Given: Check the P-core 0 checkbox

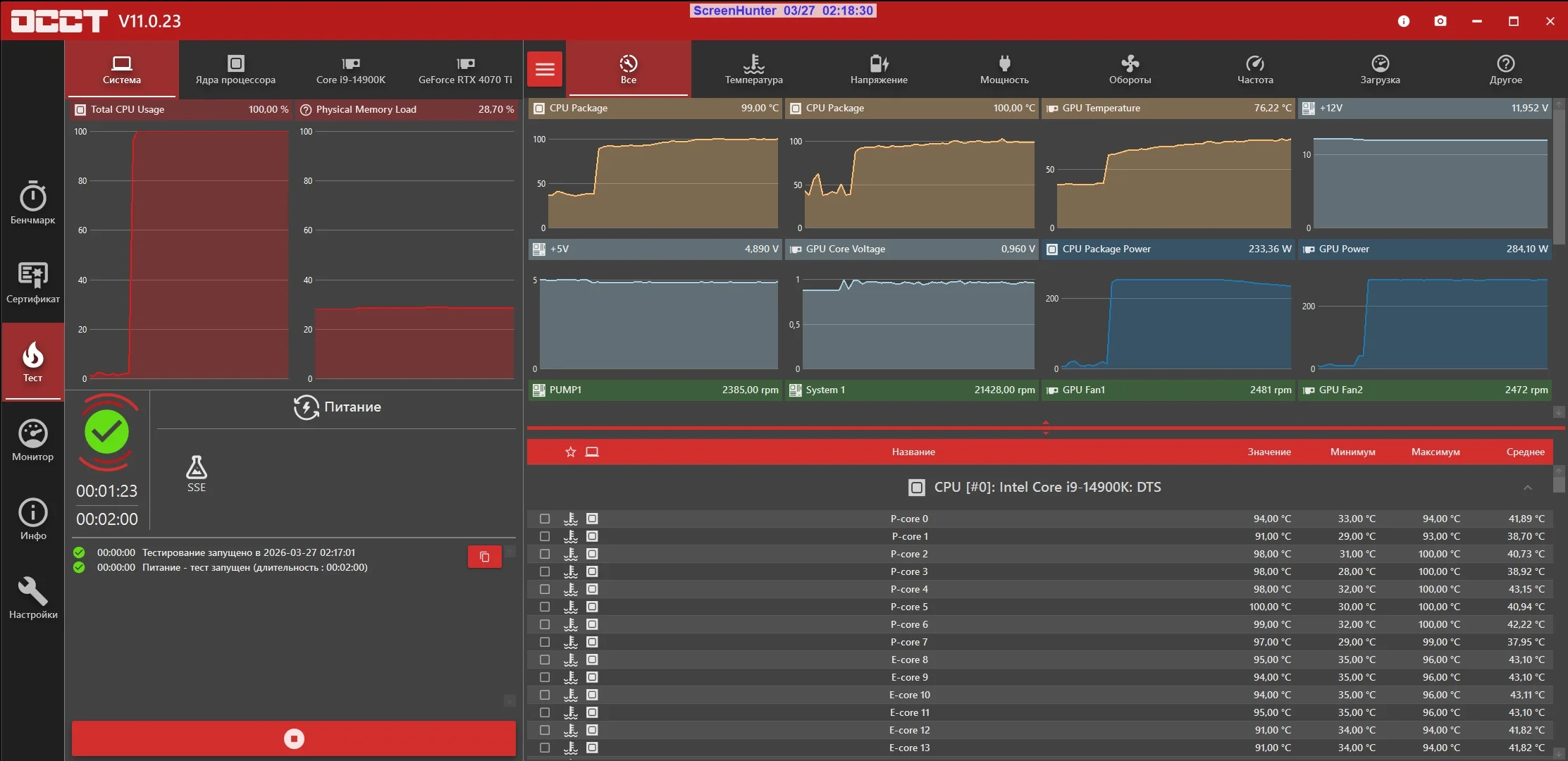Looking at the screenshot, I should (x=545, y=519).
